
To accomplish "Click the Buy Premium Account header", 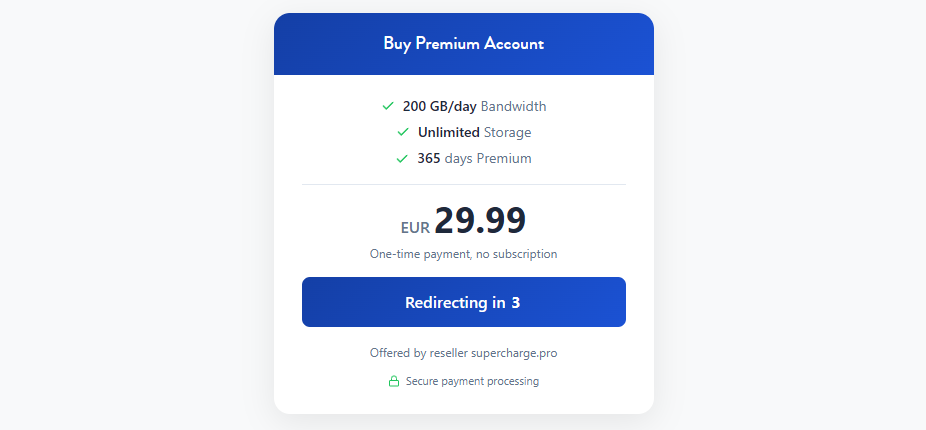I will [x=463, y=44].
